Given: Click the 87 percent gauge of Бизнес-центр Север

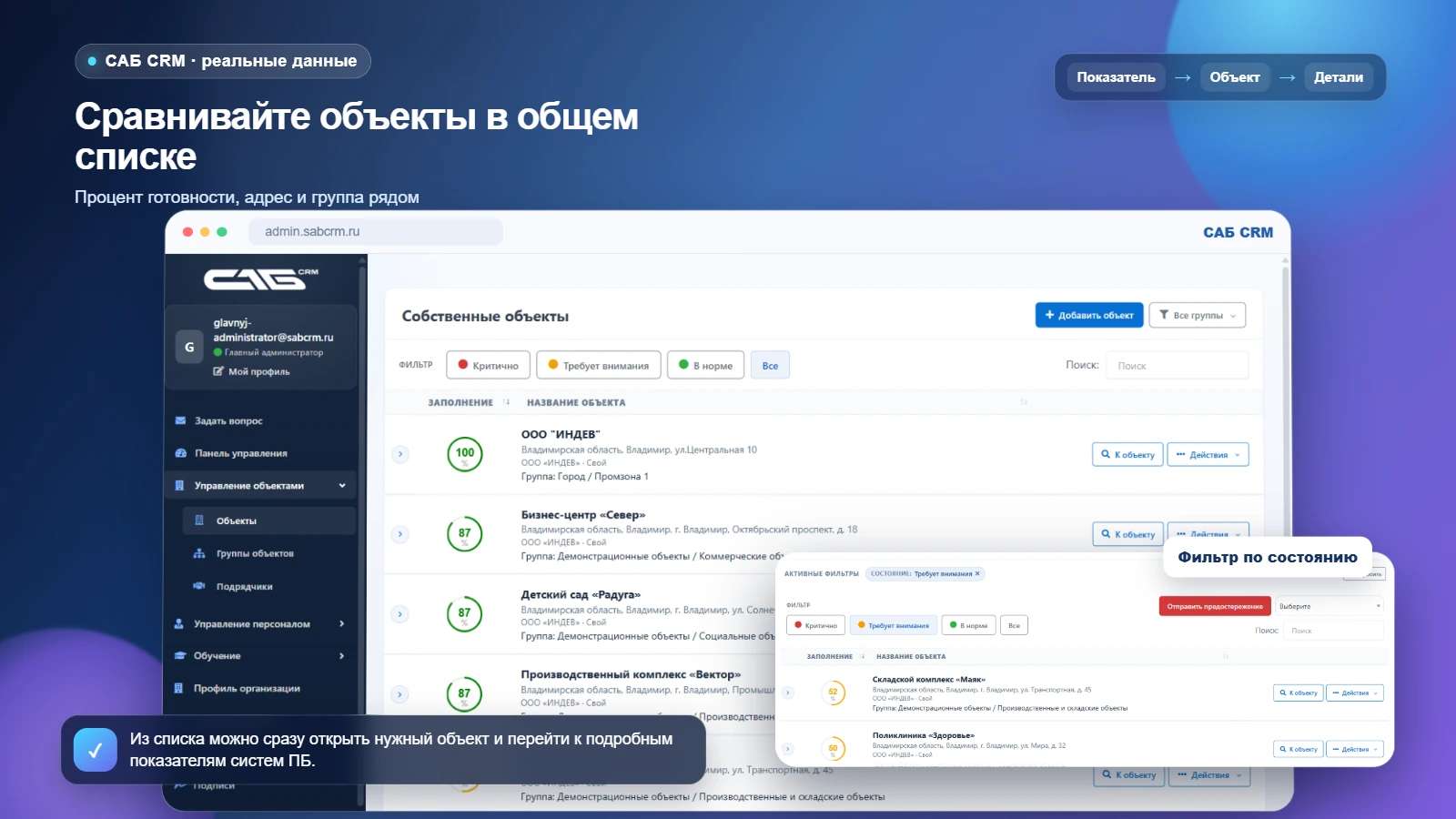Looking at the screenshot, I should coord(465,534).
